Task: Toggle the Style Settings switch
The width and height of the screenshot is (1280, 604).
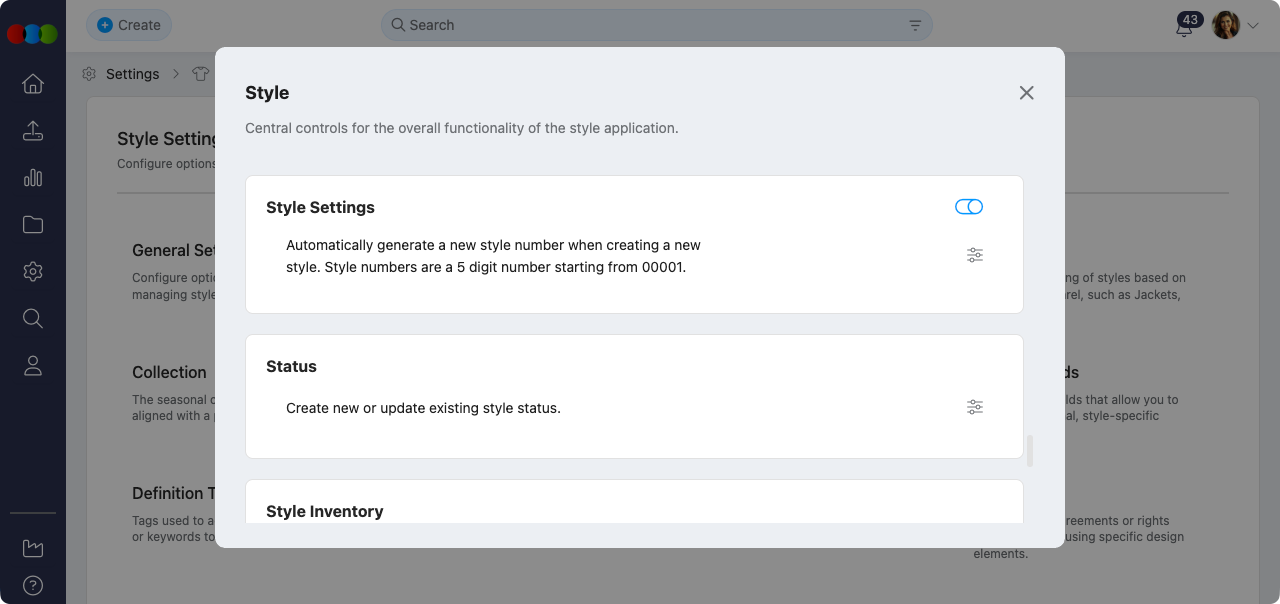Action: coord(969,207)
